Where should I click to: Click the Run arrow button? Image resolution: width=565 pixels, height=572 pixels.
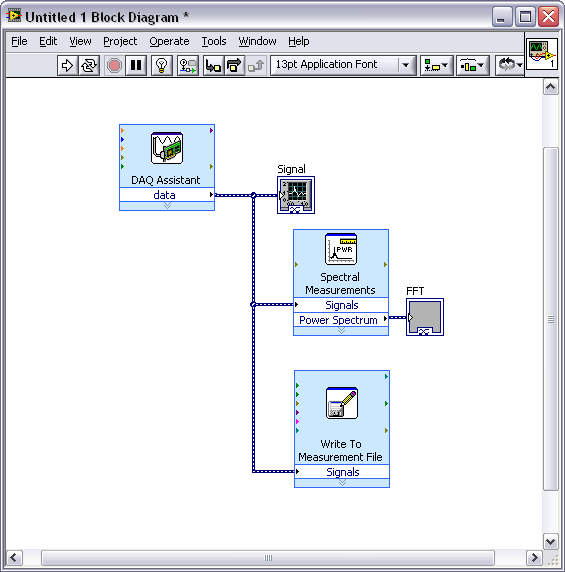pos(67,66)
